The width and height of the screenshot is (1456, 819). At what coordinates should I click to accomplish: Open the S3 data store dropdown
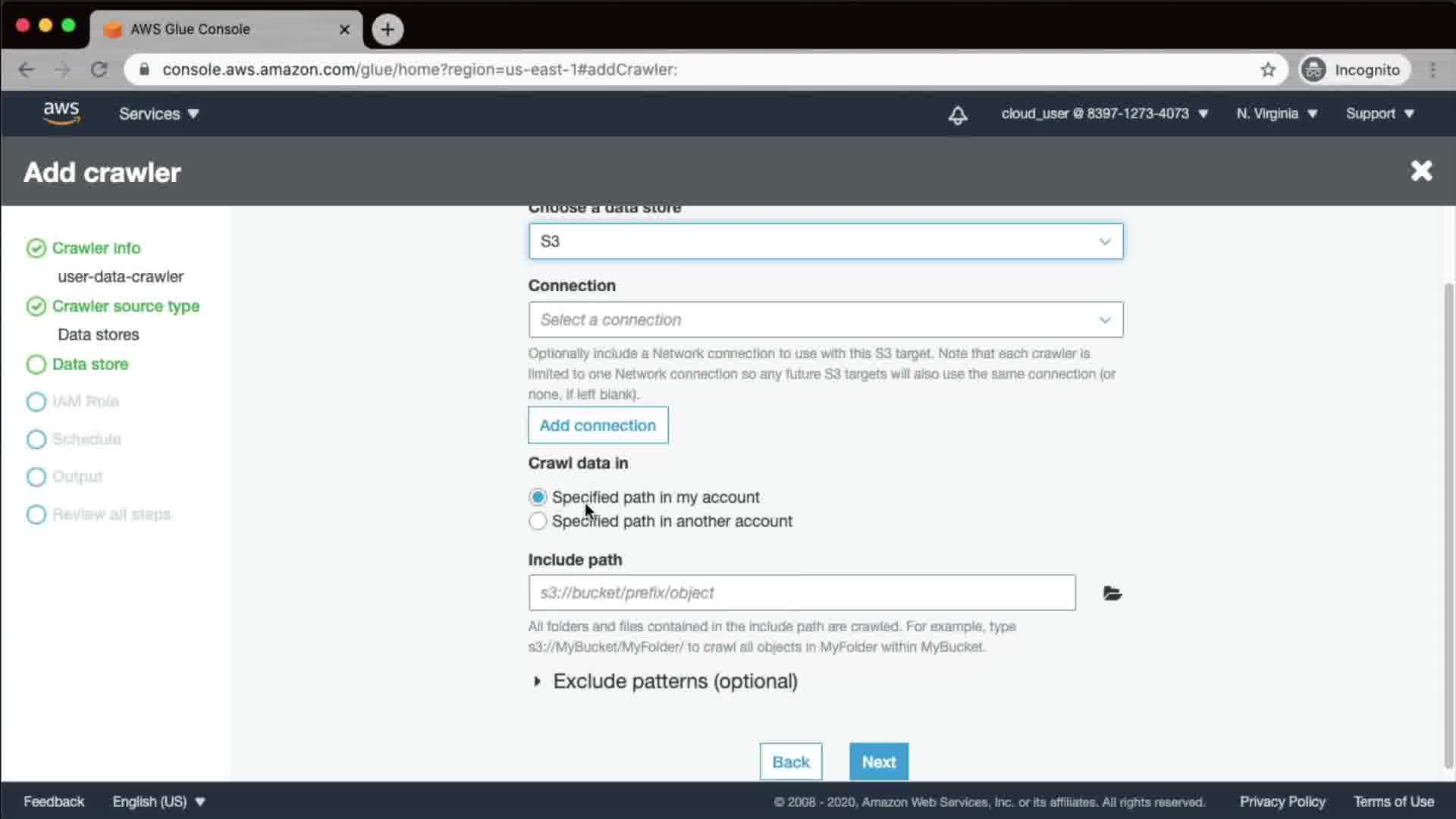pos(825,241)
